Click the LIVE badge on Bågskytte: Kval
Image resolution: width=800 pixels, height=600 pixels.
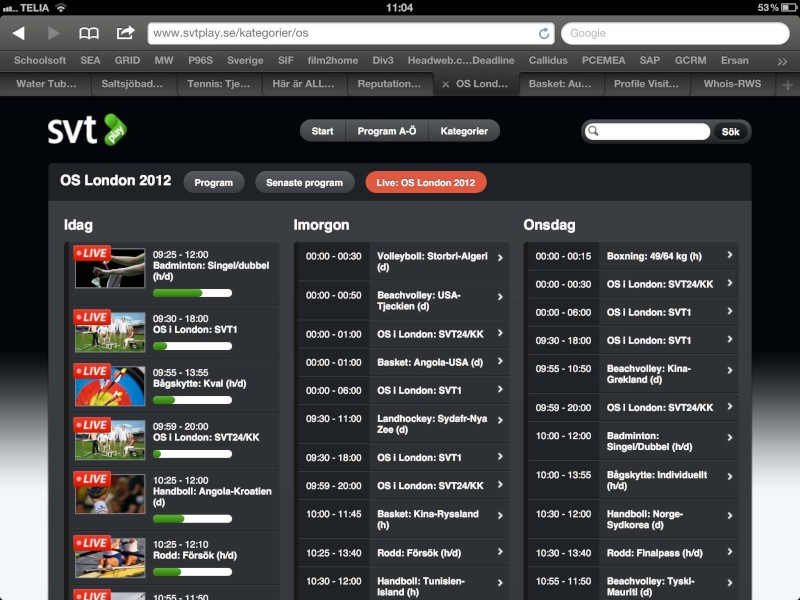pos(91,371)
